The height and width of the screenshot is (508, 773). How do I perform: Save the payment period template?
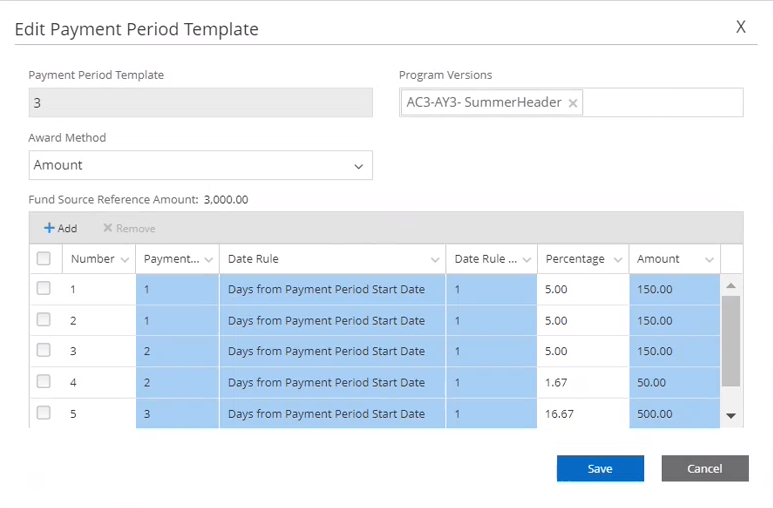[600, 468]
